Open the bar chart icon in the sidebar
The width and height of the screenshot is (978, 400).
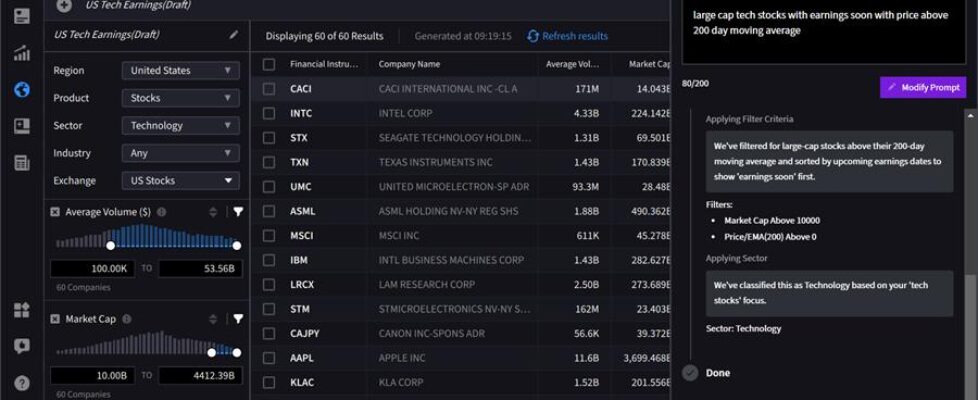click(22, 53)
